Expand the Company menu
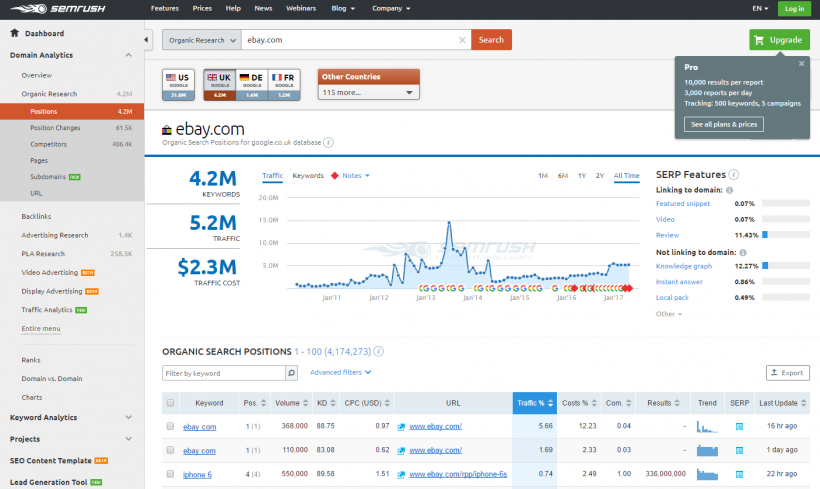Screen dimensions: 820x489 391,8
